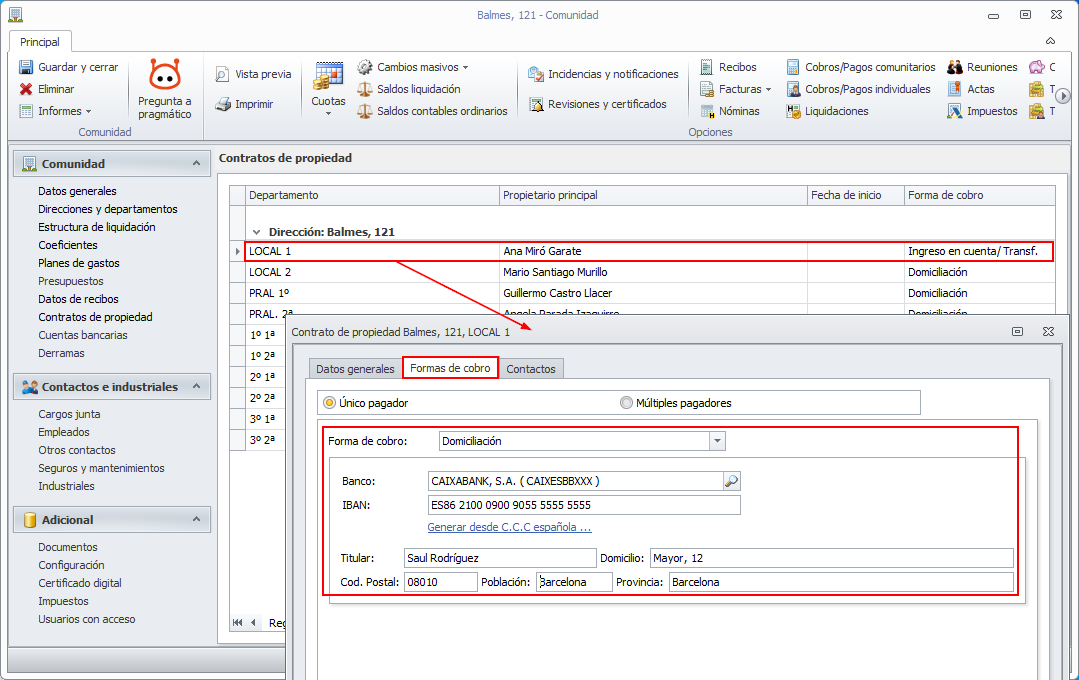The image size is (1079, 680).
Task: Open Contratos de propiedad sidebar link
Action: coord(95,317)
